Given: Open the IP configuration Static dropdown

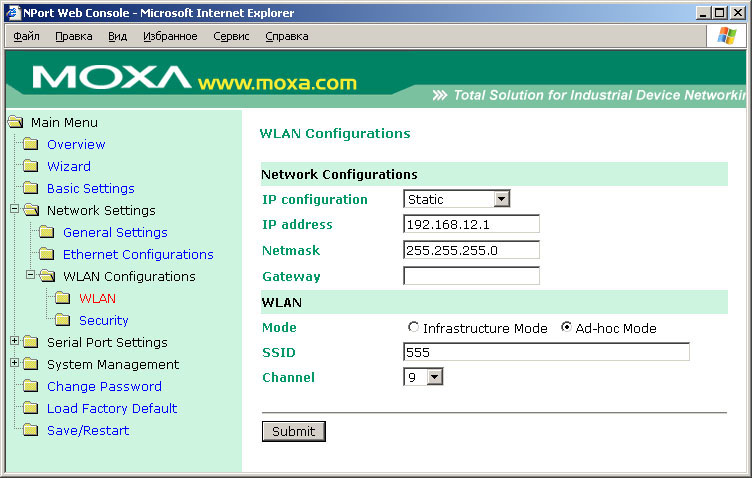Looking at the screenshot, I should click(x=501, y=199).
